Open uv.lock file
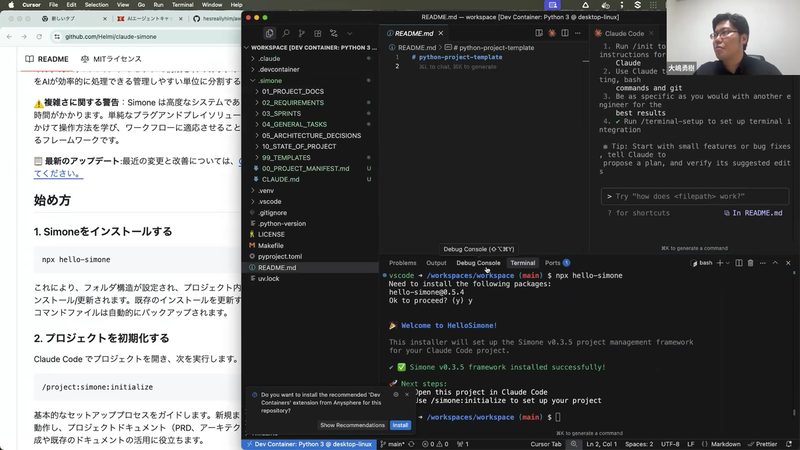This screenshot has width=800, height=450. 311,279
